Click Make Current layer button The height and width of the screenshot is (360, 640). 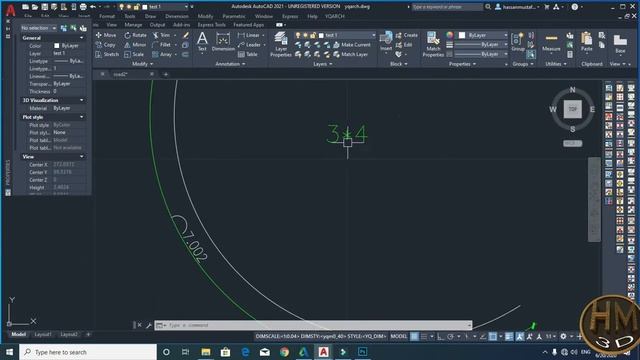[352, 44]
